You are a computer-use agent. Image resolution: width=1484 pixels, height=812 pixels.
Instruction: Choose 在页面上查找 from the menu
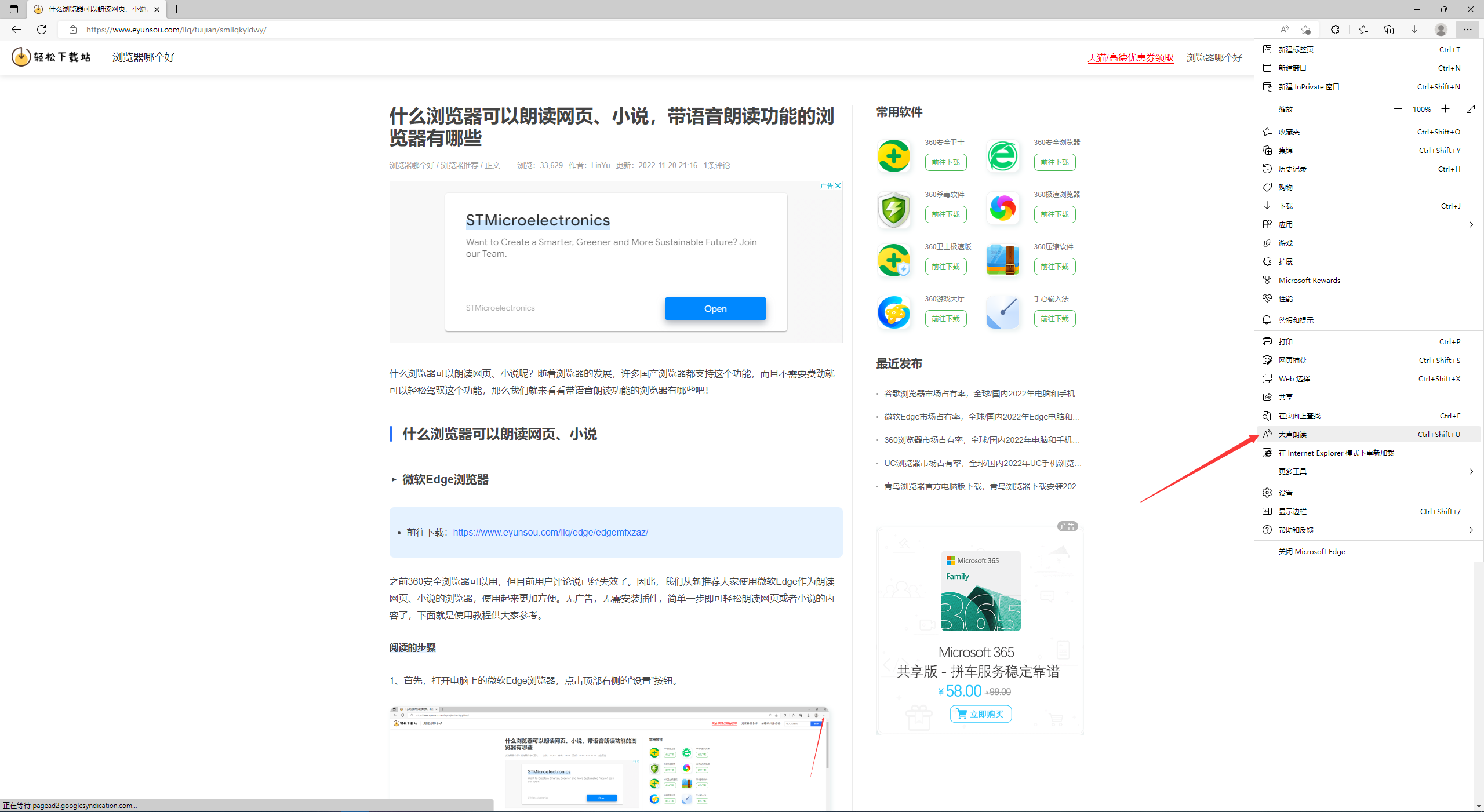[x=1368, y=416]
